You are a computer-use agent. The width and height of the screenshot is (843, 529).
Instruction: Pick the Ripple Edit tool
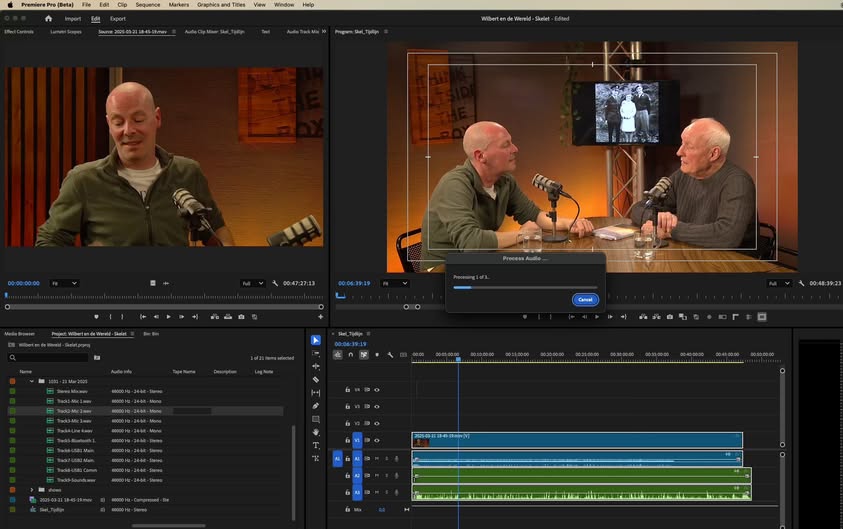point(316,367)
